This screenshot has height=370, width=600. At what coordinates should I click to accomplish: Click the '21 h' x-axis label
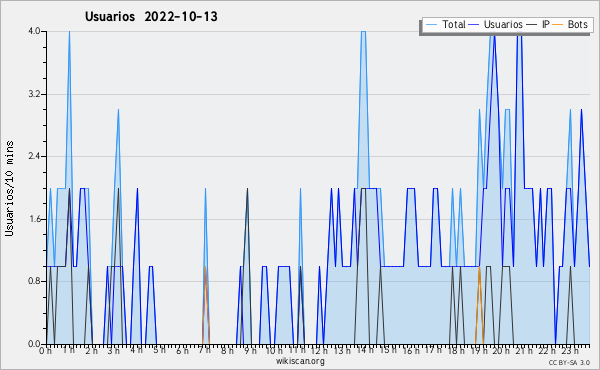pos(524,351)
